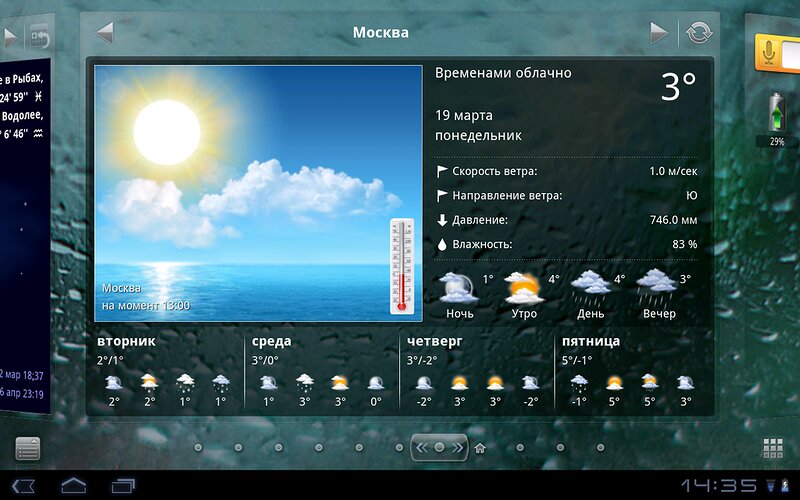Tap the Москва city title

[x=380, y=33]
